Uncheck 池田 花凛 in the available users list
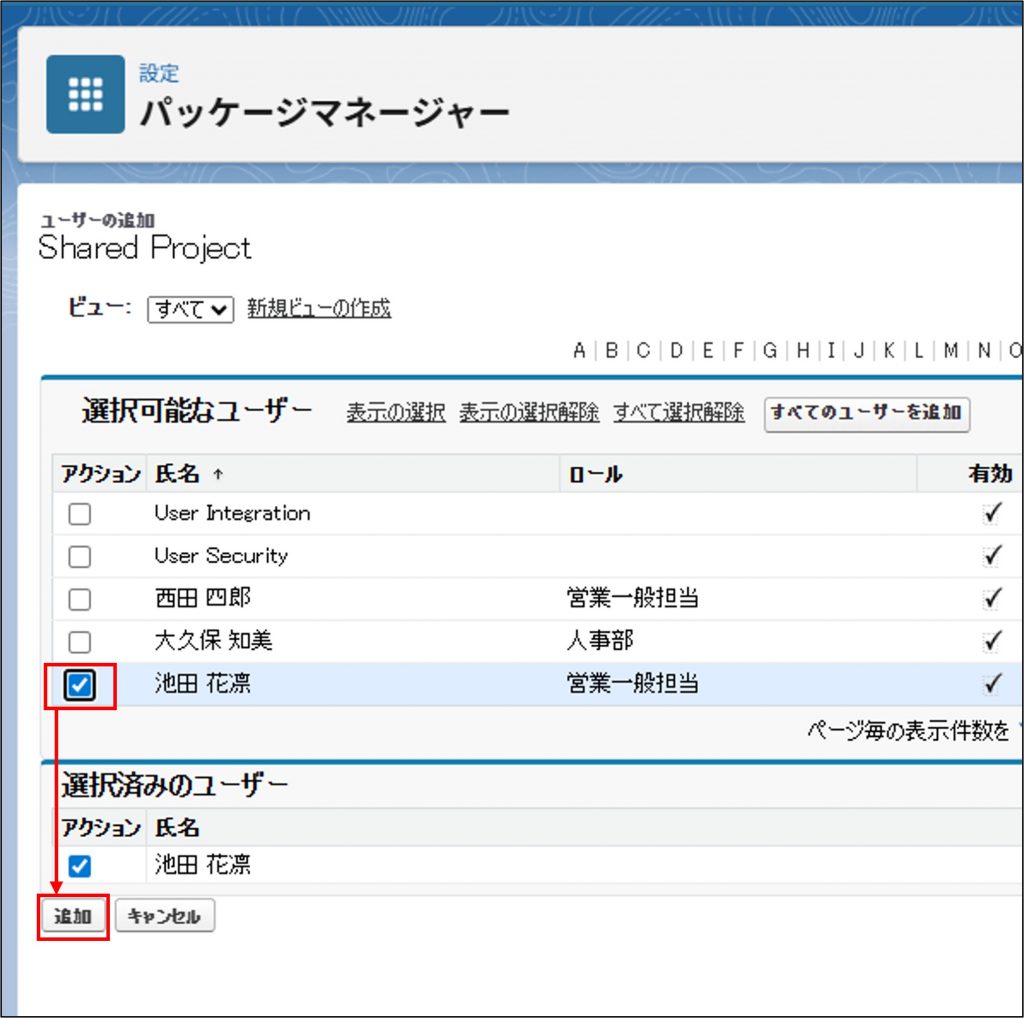The height and width of the screenshot is (1018, 1024). click(80, 685)
